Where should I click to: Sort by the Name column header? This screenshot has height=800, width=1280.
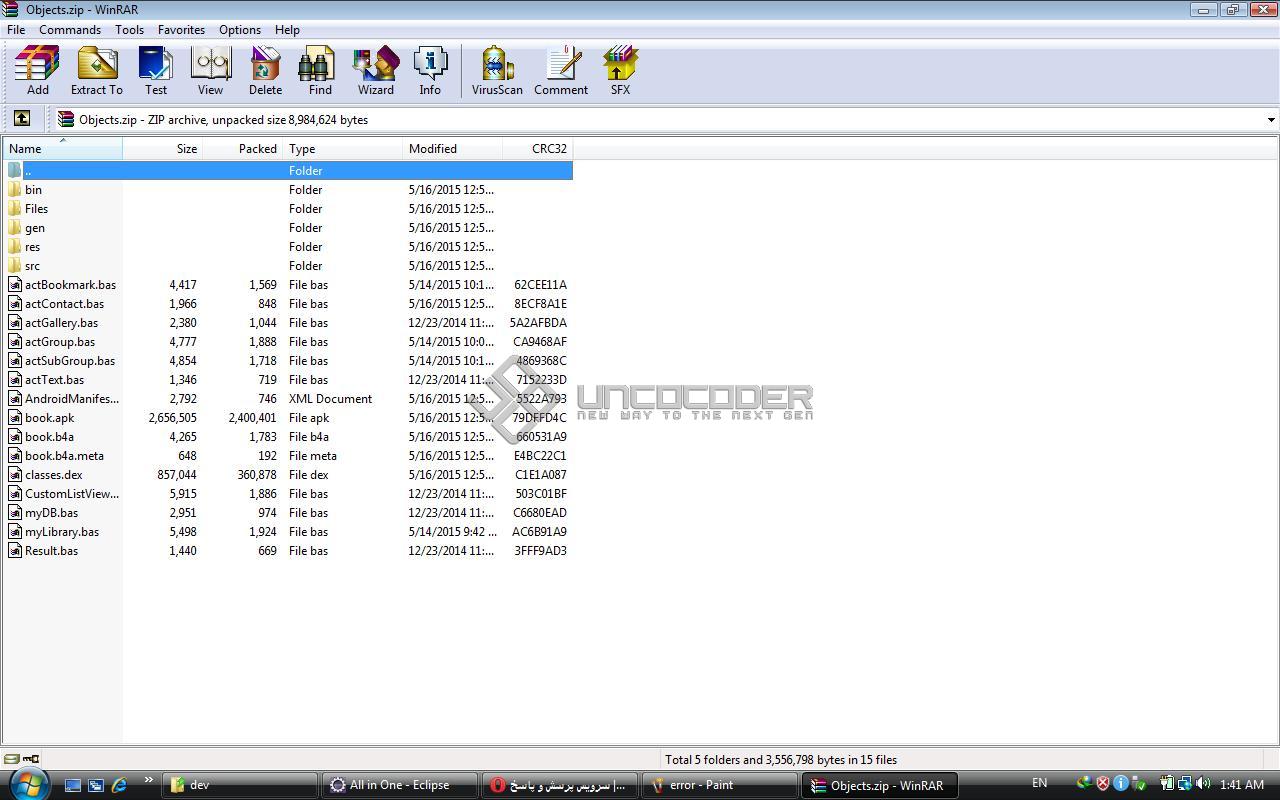(x=63, y=148)
